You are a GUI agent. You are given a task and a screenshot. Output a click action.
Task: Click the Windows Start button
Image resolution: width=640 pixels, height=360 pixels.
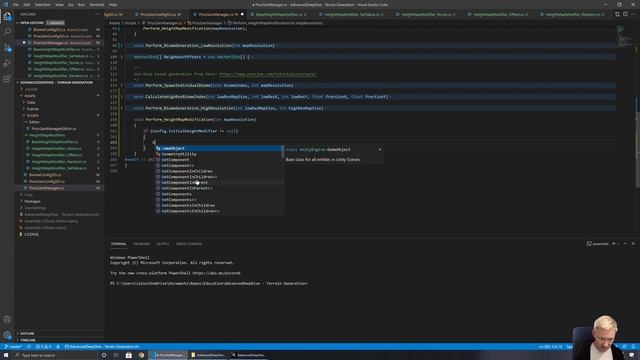pyautogui.click(x=6, y=355)
